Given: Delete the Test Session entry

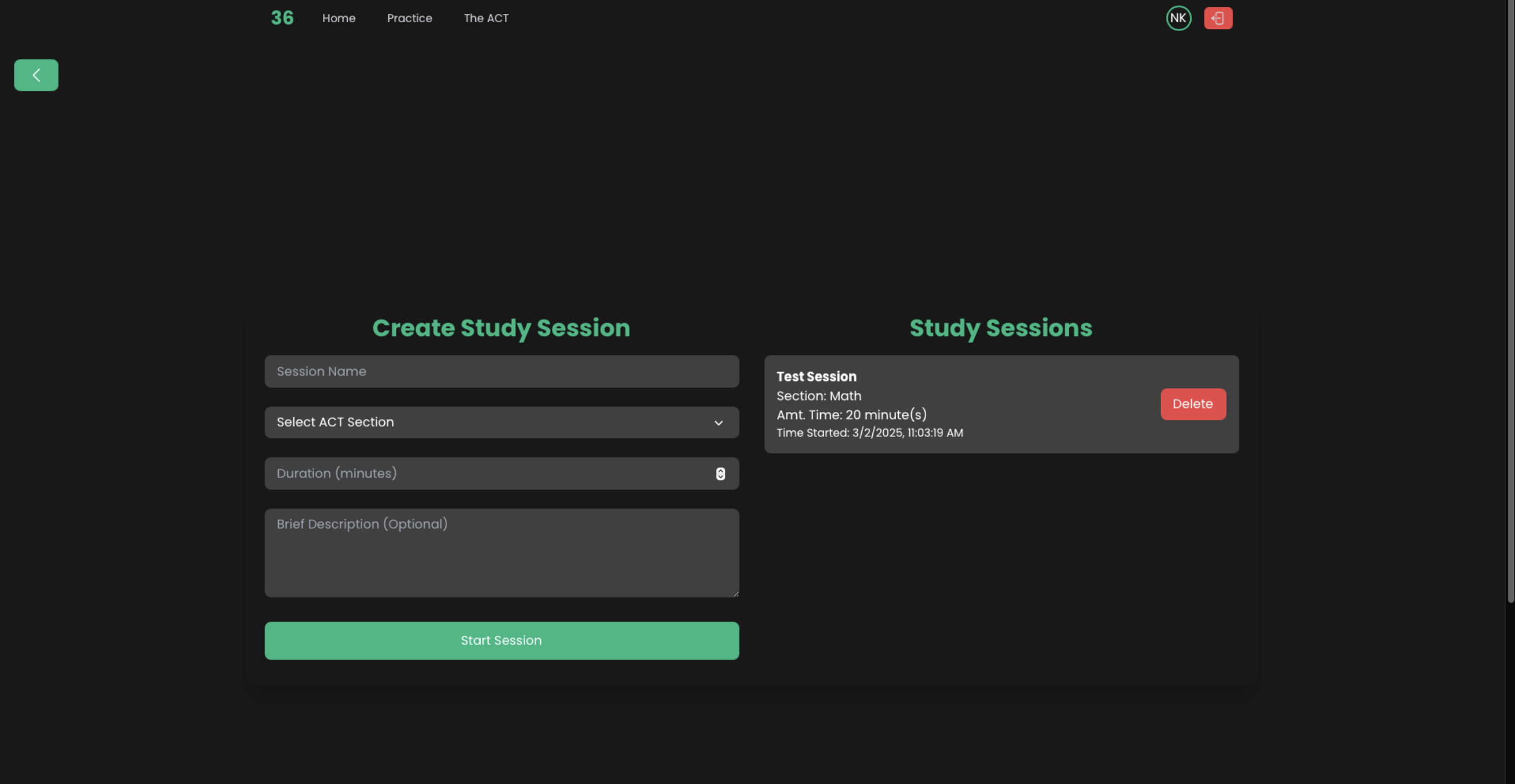Looking at the screenshot, I should click(1192, 404).
